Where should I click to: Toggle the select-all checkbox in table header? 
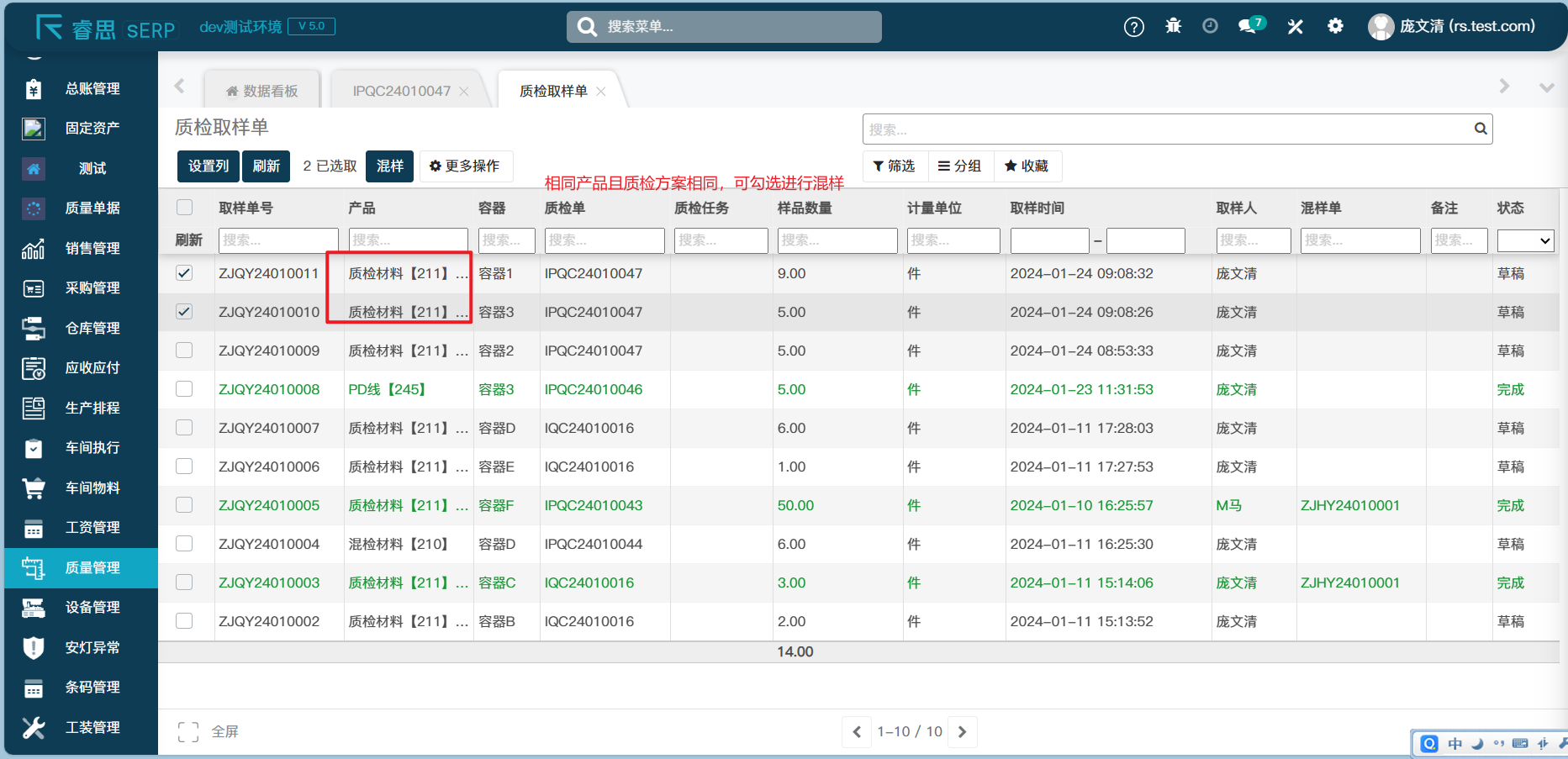click(184, 208)
